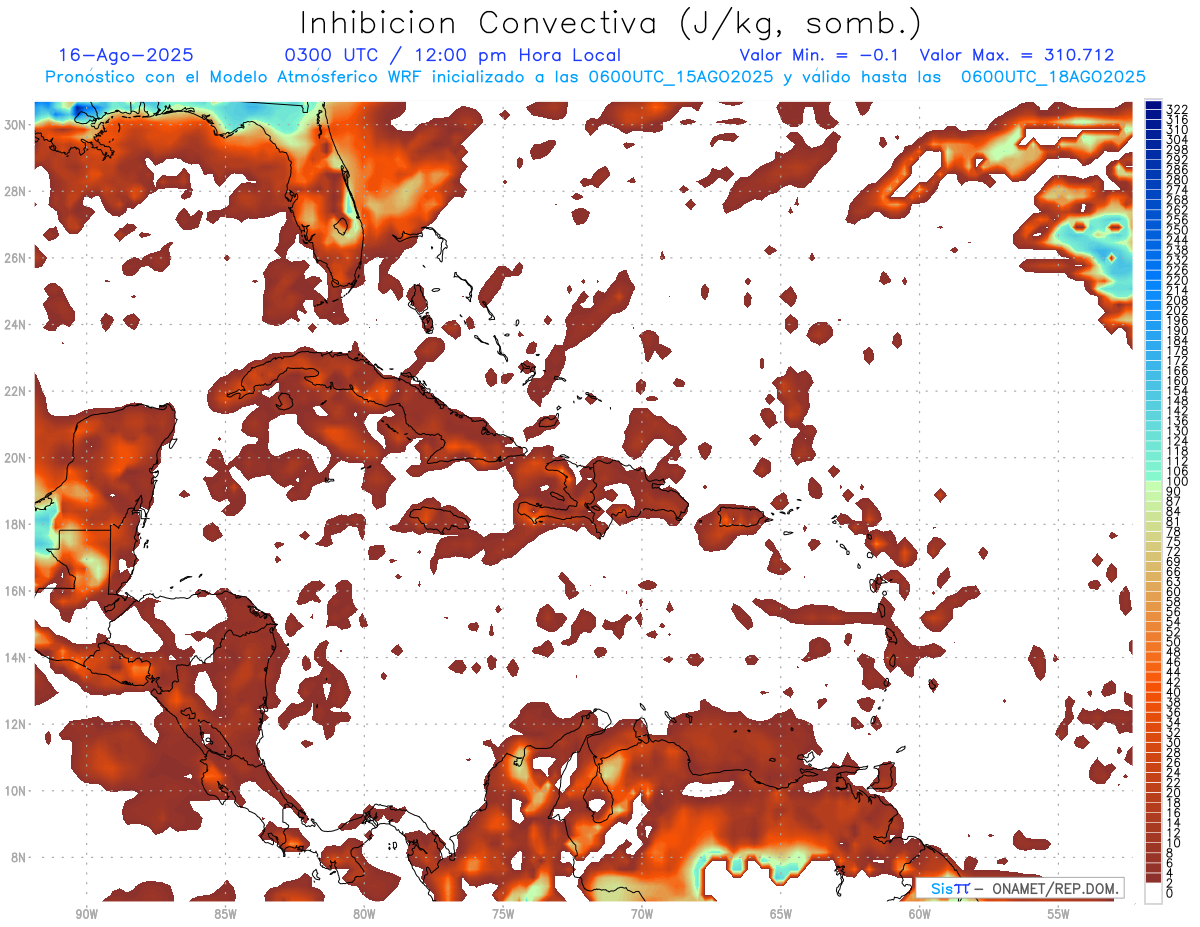Click the title 'Inhibicion Convectiva (J/kg, somb.)'
This screenshot has height=927, width=1200.
[611, 23]
